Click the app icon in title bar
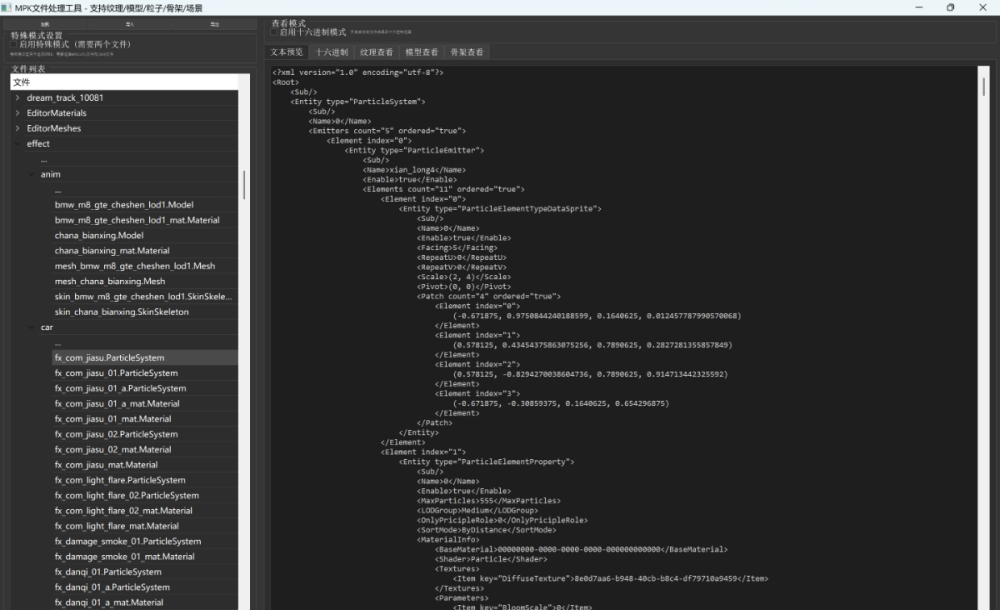Screen dimensions: 1000x610 [6, 8]
